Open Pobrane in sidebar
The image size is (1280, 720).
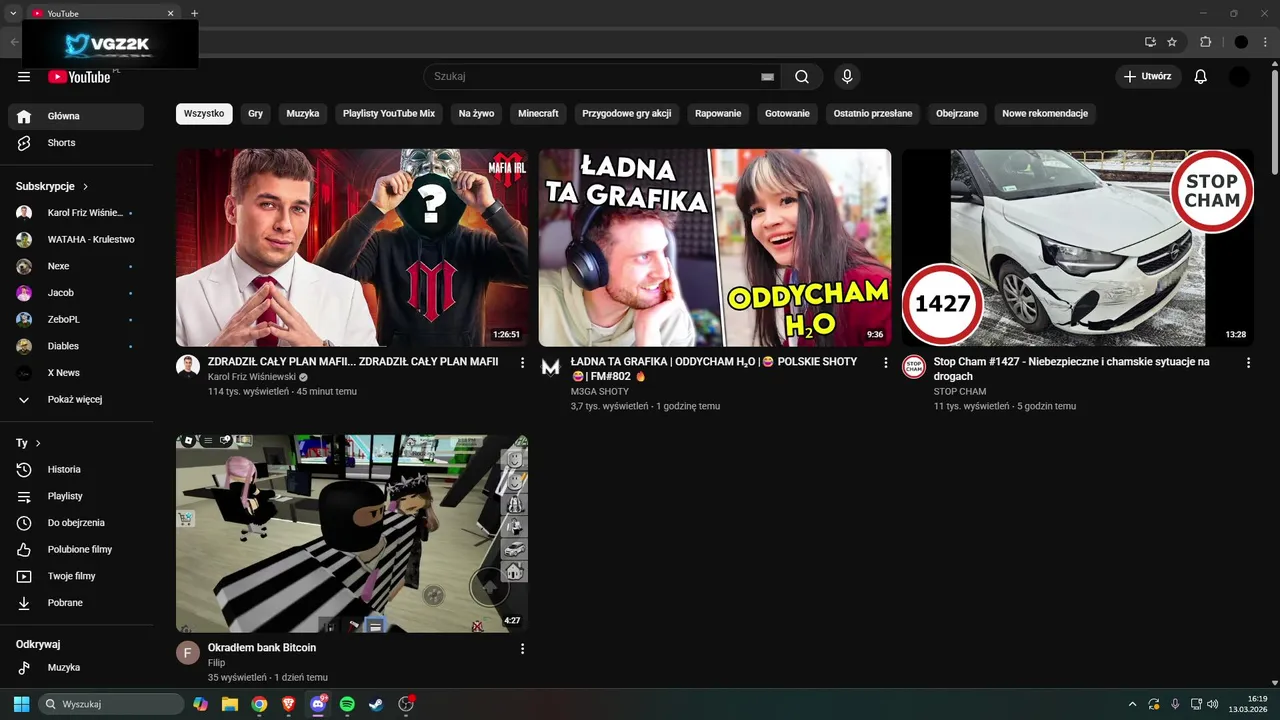[x=76, y=603]
